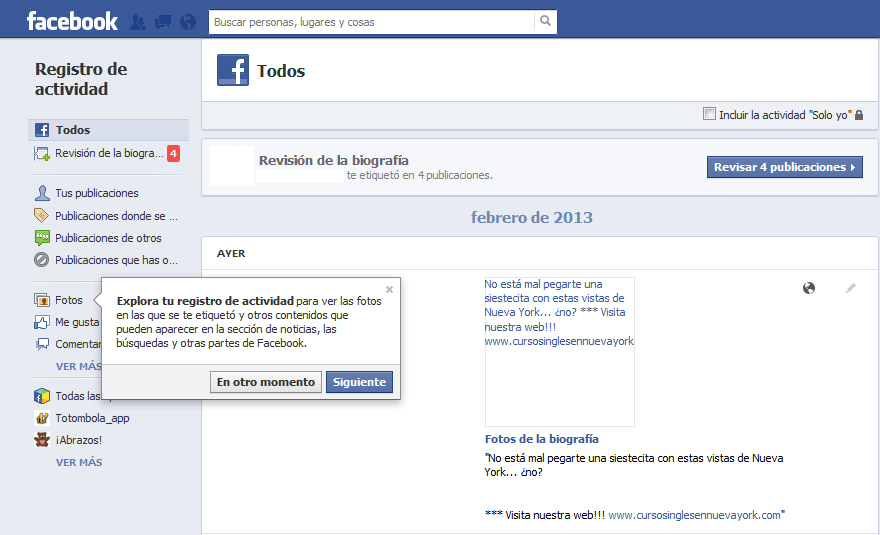880x535 pixels.
Task: Click the Todos sidebar Facebook icon
Action: pyautogui.click(x=42, y=130)
